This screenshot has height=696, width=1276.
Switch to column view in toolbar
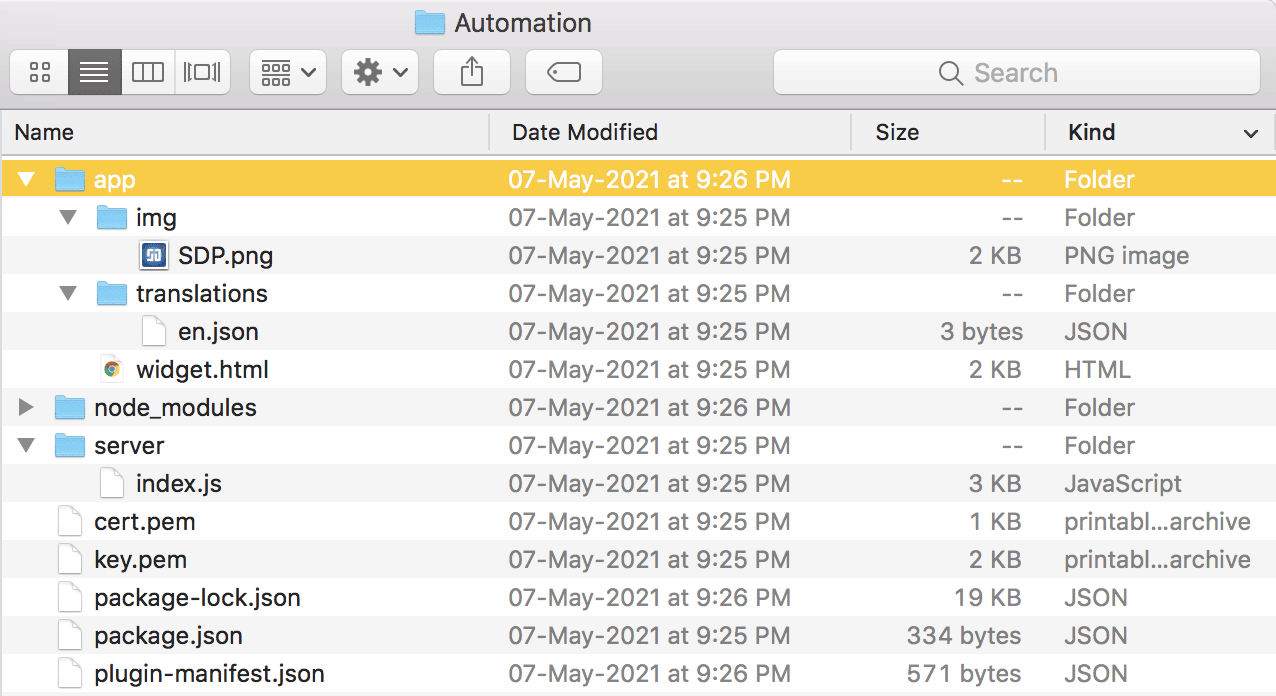click(x=148, y=73)
